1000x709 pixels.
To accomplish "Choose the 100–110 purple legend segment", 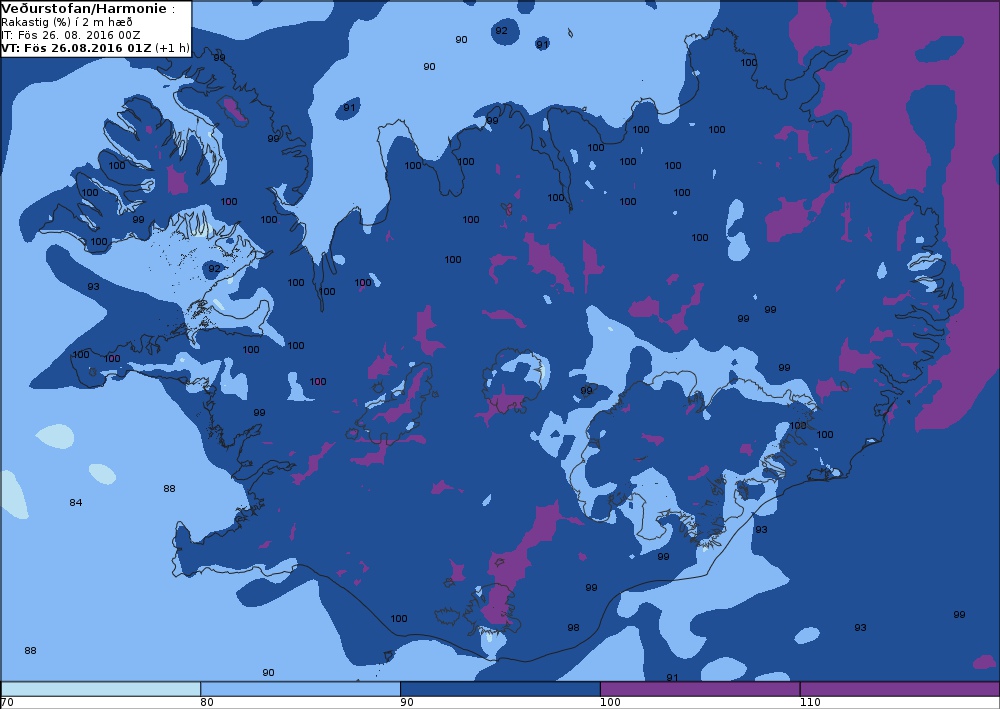I will pos(700,689).
